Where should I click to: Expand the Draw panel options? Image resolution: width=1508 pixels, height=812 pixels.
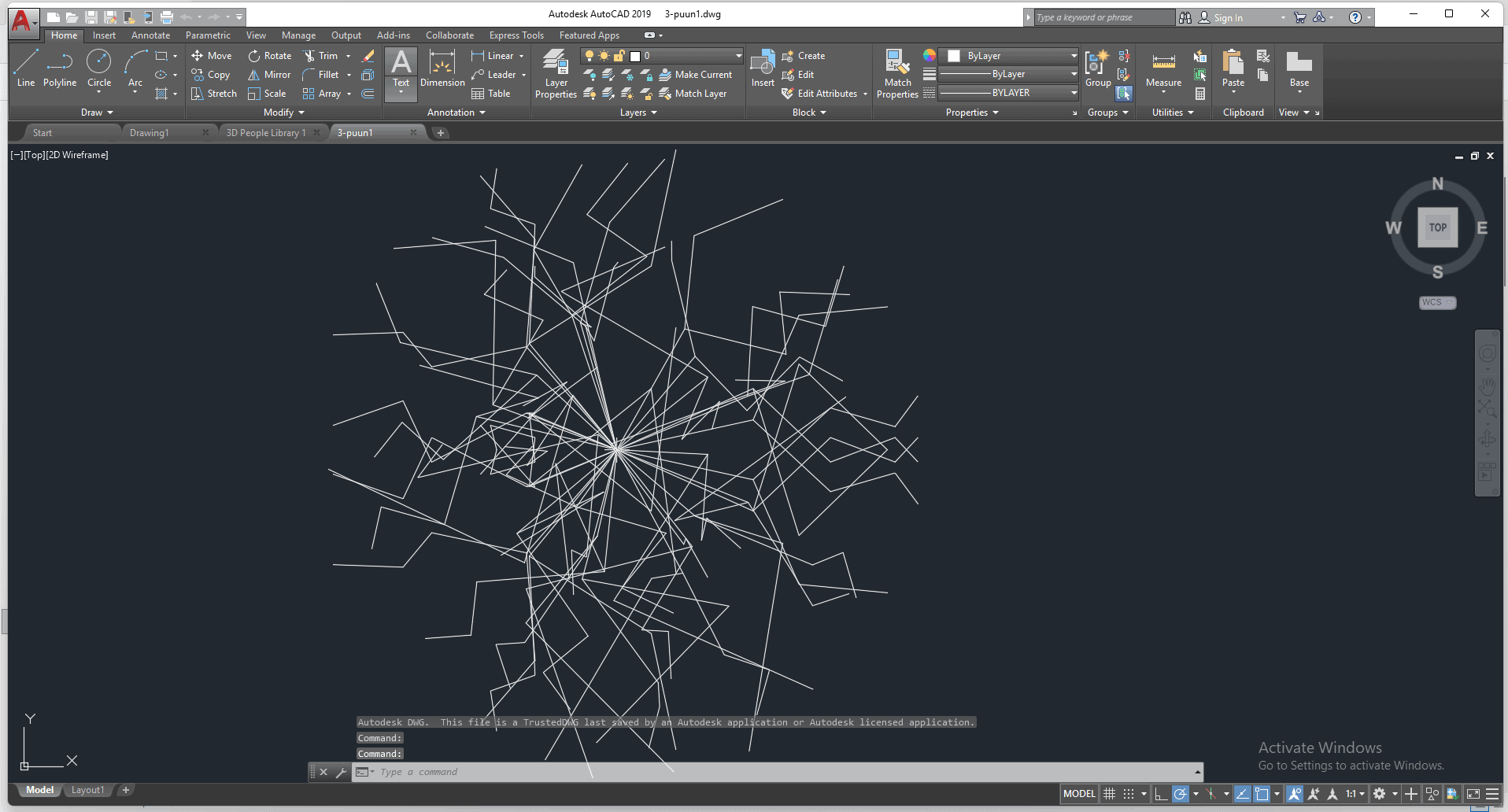coord(97,113)
